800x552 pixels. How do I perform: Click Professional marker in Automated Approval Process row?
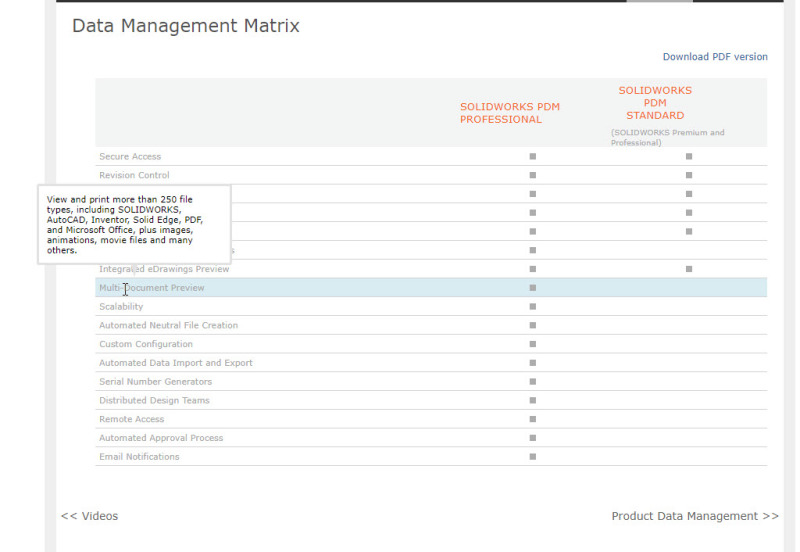pyautogui.click(x=533, y=438)
